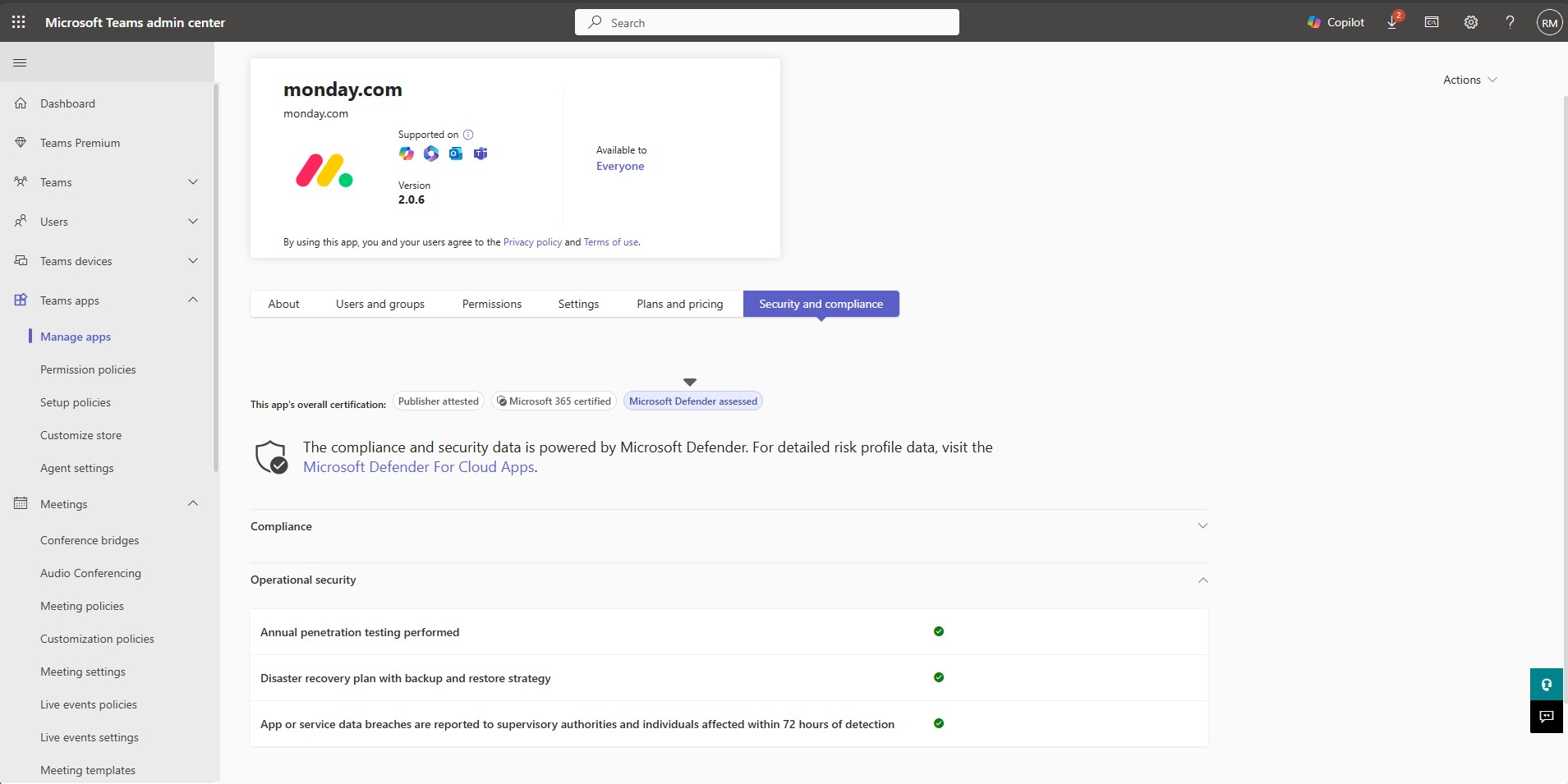Open Copilot from the top bar
Image resolution: width=1568 pixels, height=784 pixels.
(x=1336, y=22)
